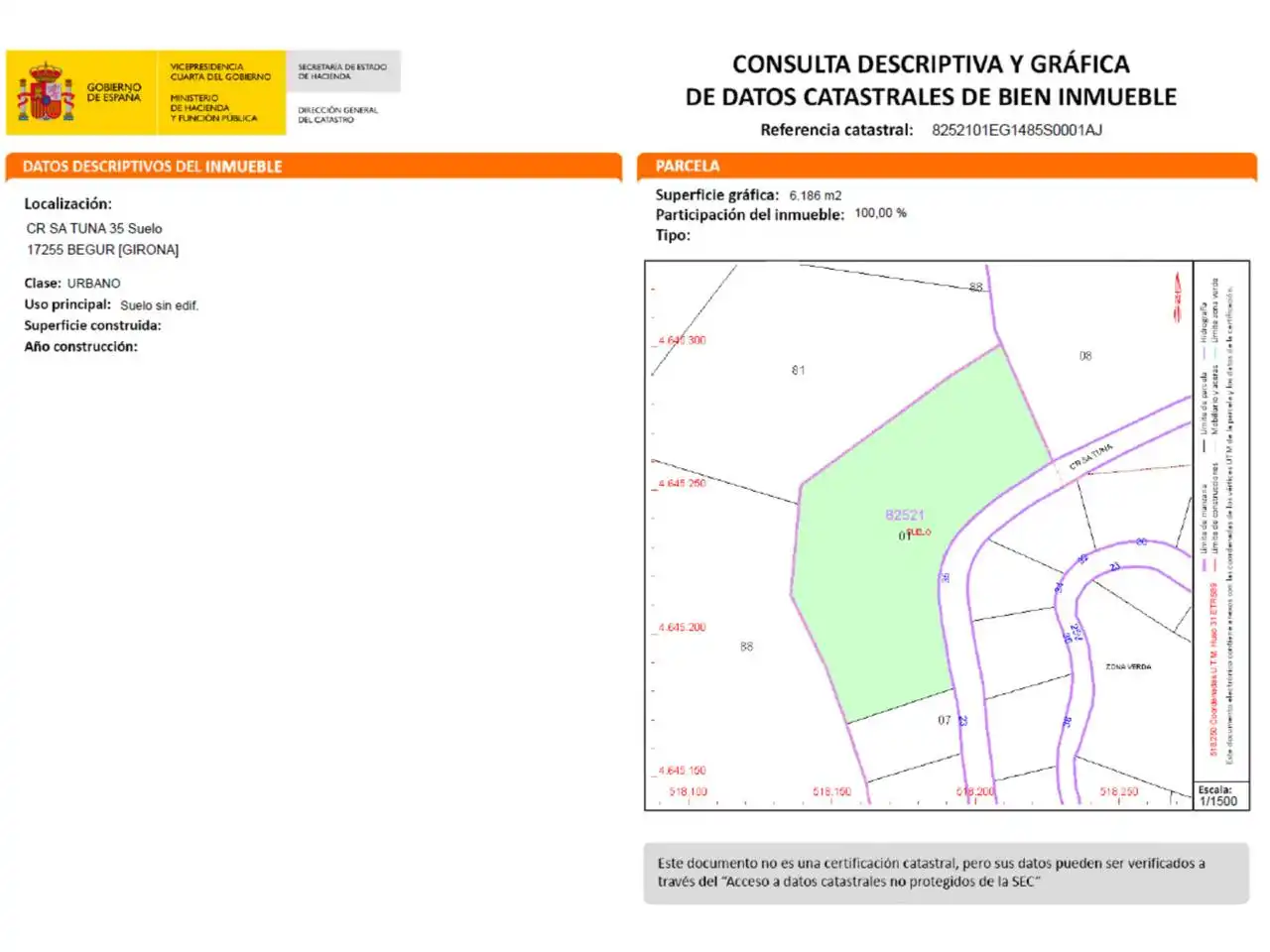This screenshot has width=1270, height=952.
Task: Click the Escala 1/1500 box
Action: (1219, 796)
